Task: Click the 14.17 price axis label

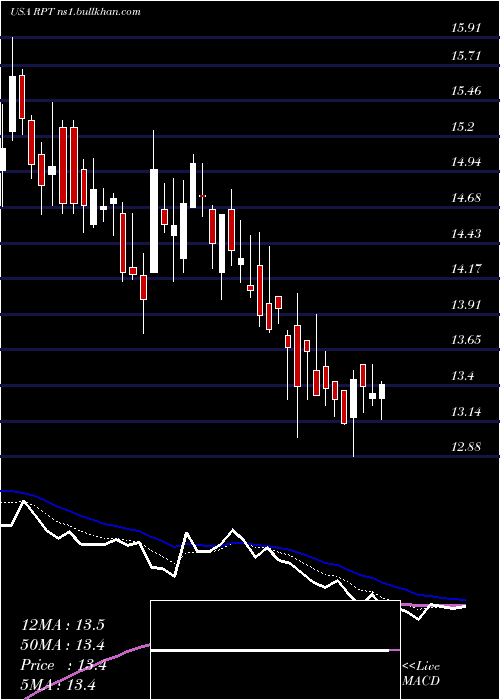Action: (466, 269)
